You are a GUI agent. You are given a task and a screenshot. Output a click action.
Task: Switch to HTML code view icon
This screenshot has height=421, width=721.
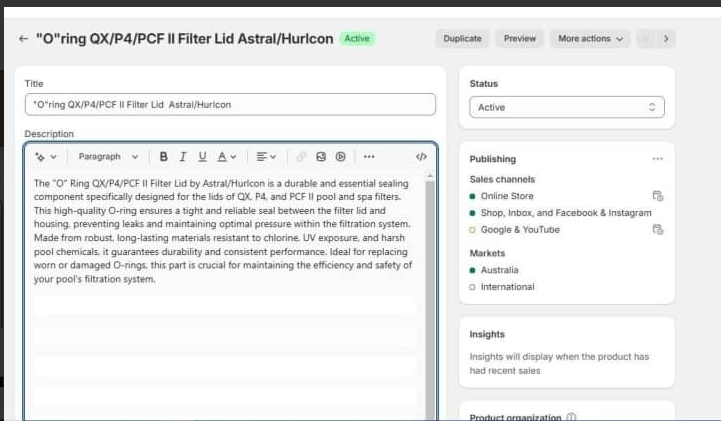pos(421,157)
